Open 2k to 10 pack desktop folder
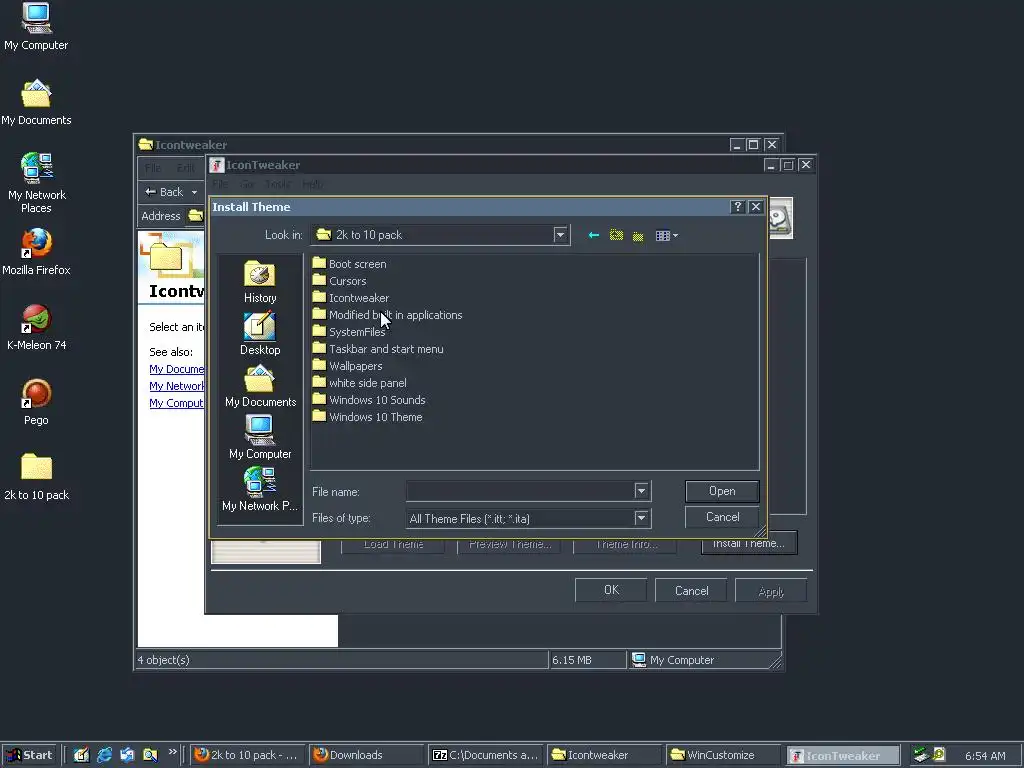1024x768 pixels. pyautogui.click(x=37, y=477)
